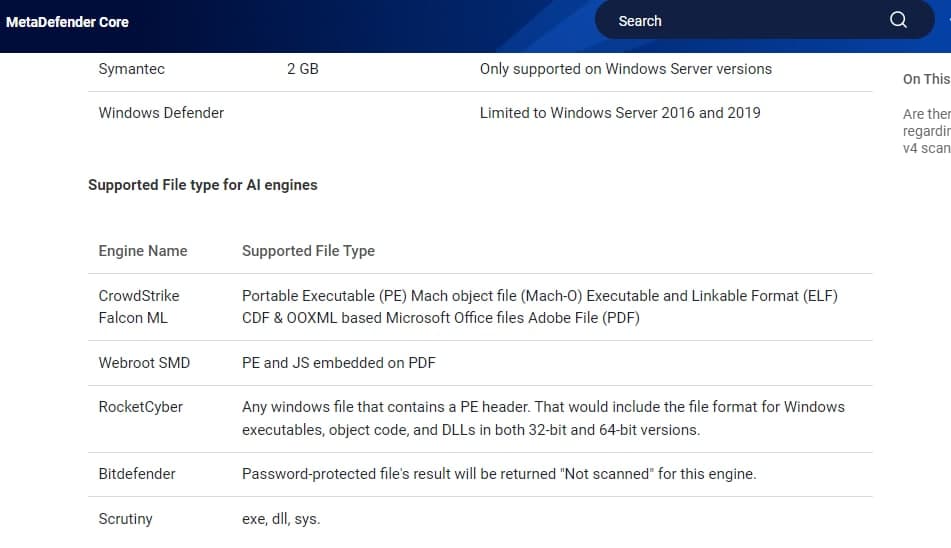This screenshot has height=548, width=951.
Task: Open the 'Are there' sidebar anchor link
Action: pyautogui.click(x=927, y=131)
